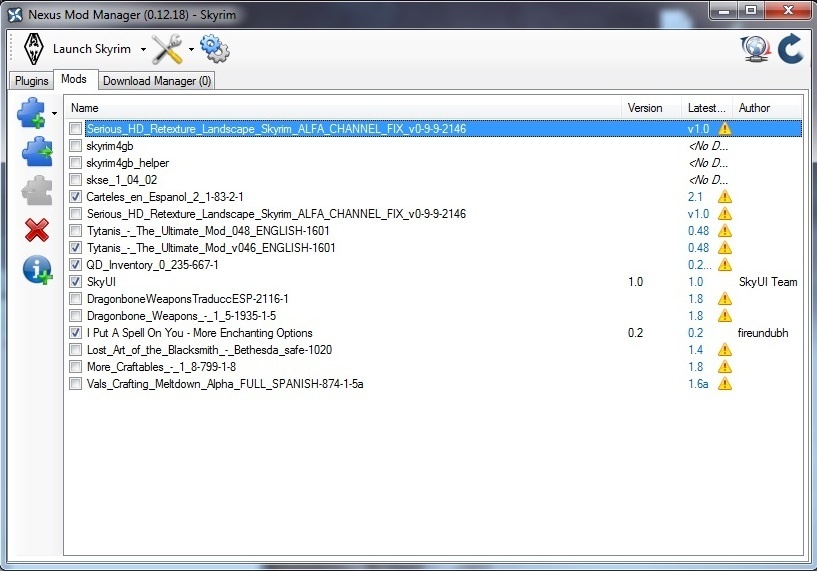This screenshot has width=817, height=571.
Task: Click the globe login status icon
Action: point(756,49)
